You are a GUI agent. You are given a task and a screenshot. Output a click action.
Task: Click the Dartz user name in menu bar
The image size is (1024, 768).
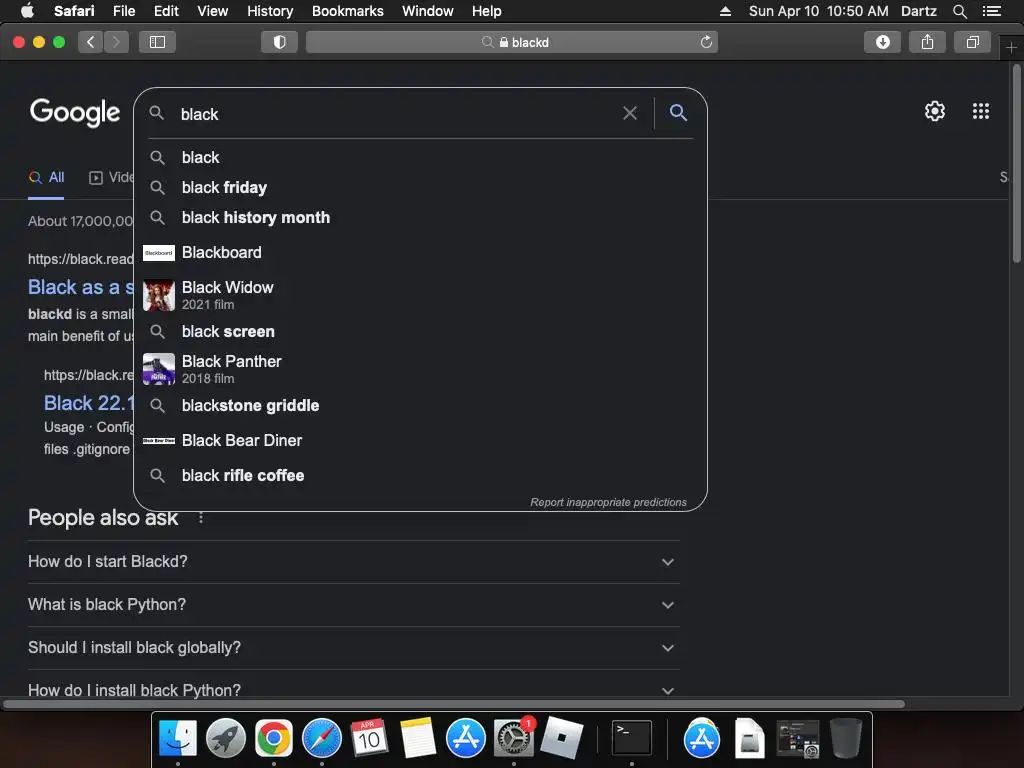pyautogui.click(x=918, y=11)
